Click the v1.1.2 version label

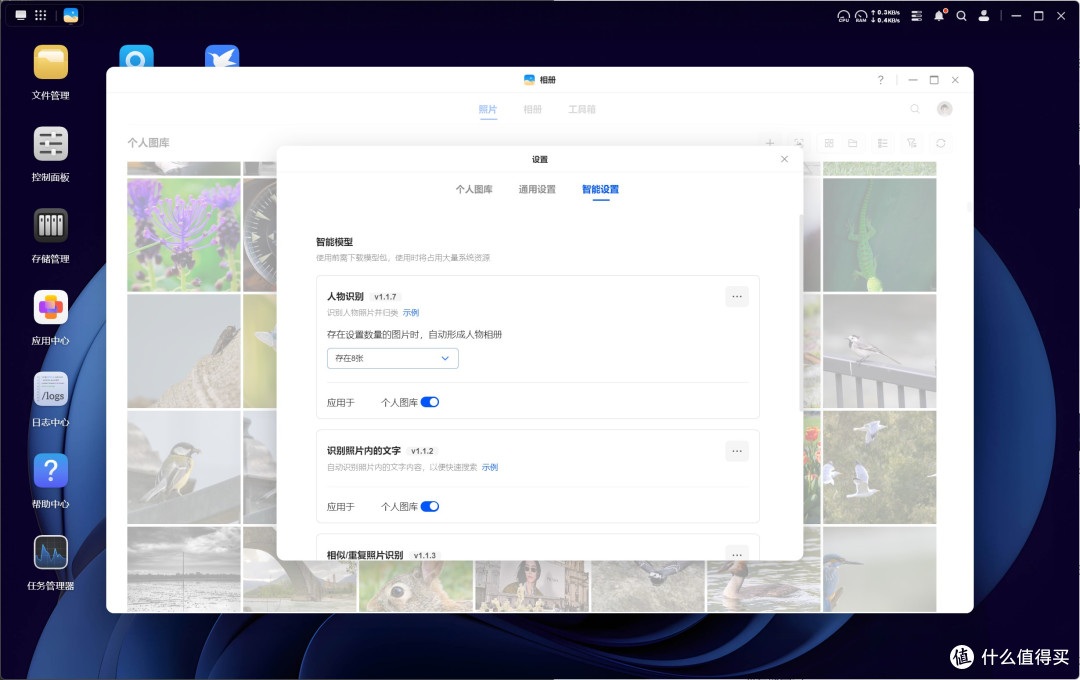coord(422,451)
